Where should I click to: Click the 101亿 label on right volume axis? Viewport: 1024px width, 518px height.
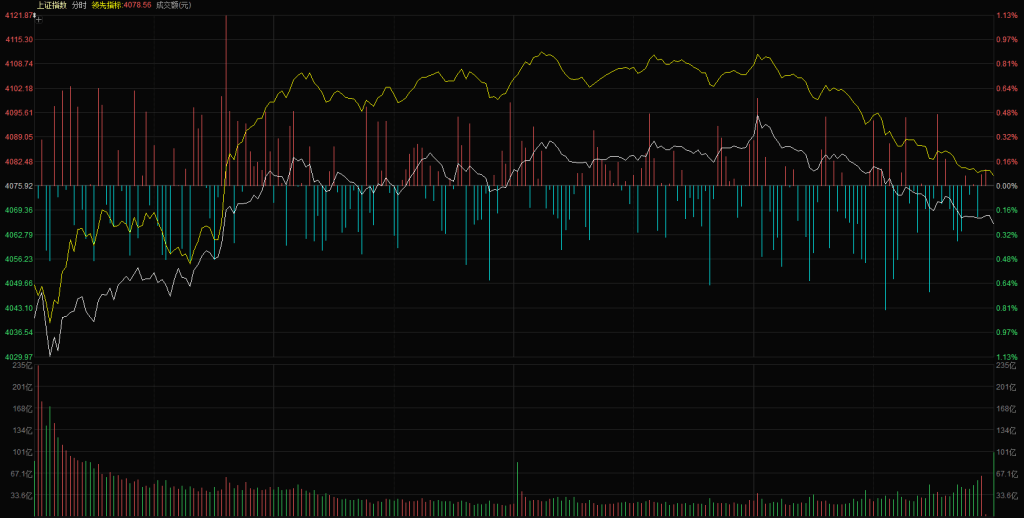point(1007,452)
